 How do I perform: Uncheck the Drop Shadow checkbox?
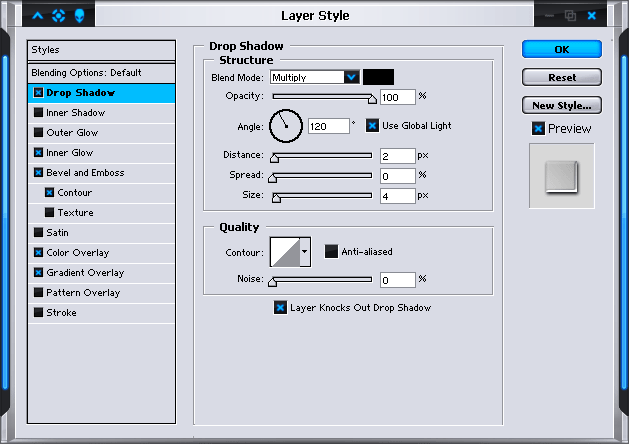coord(38,93)
